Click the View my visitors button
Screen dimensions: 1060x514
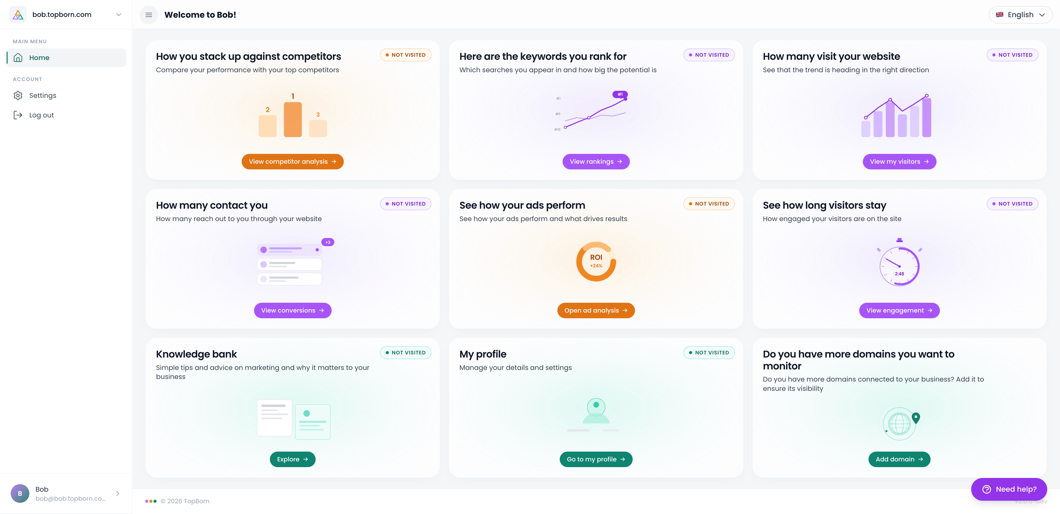tap(899, 162)
